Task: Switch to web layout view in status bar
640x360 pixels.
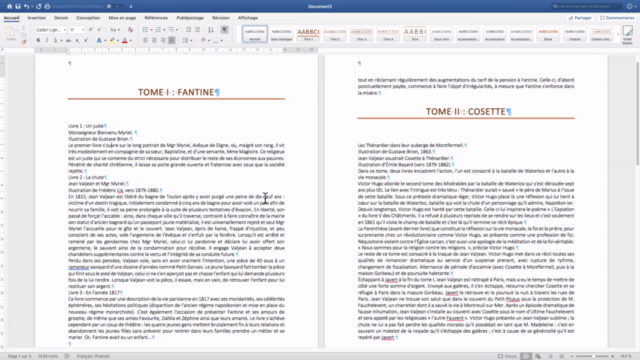Action: pyautogui.click(x=538, y=356)
